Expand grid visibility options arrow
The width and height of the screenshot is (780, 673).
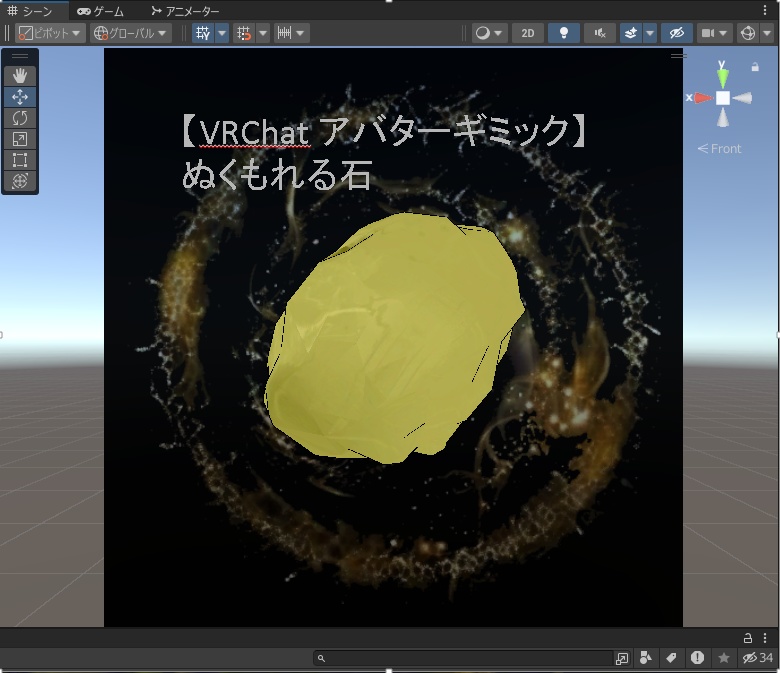tap(222, 33)
